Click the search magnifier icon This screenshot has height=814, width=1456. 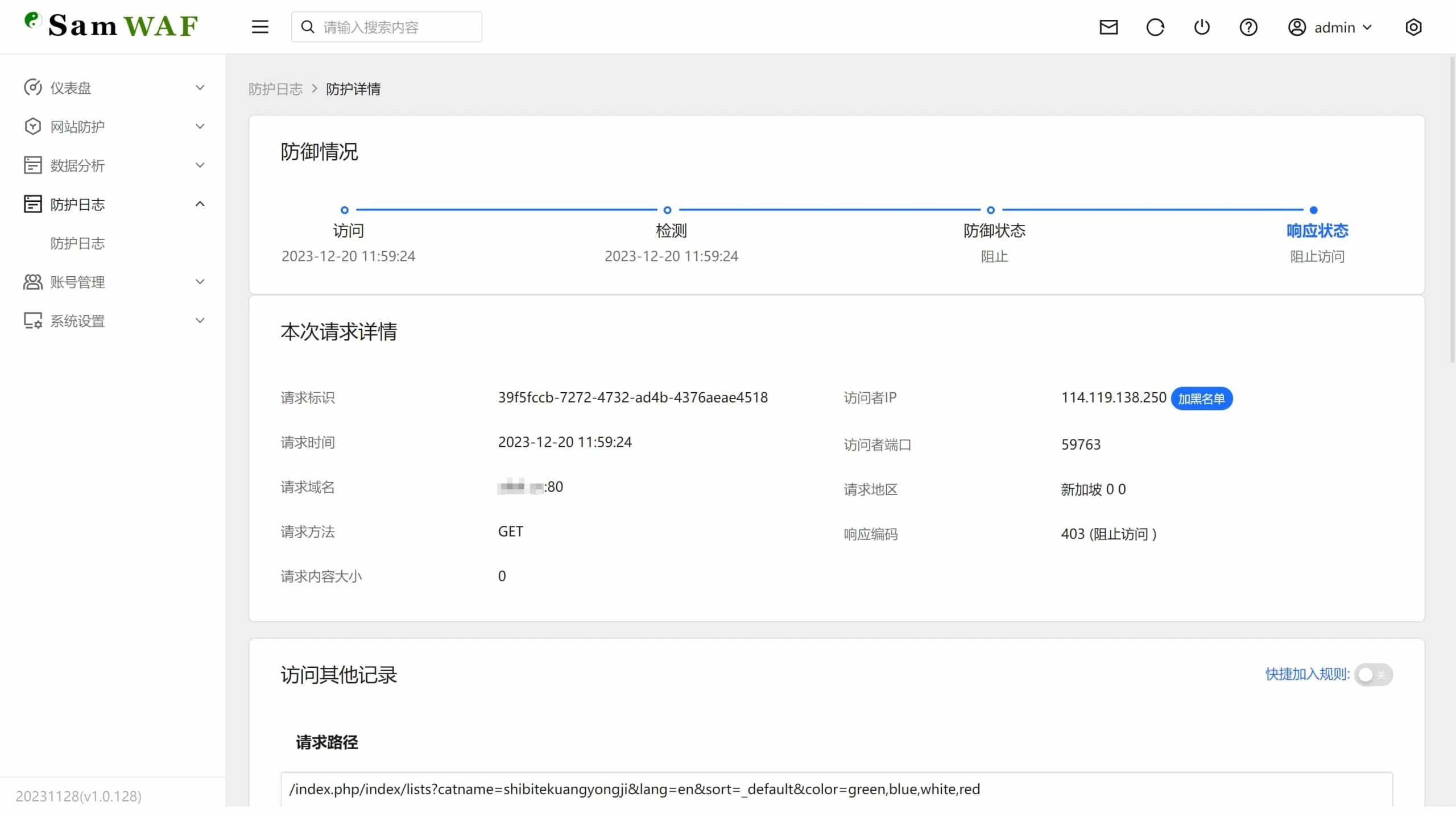point(308,27)
